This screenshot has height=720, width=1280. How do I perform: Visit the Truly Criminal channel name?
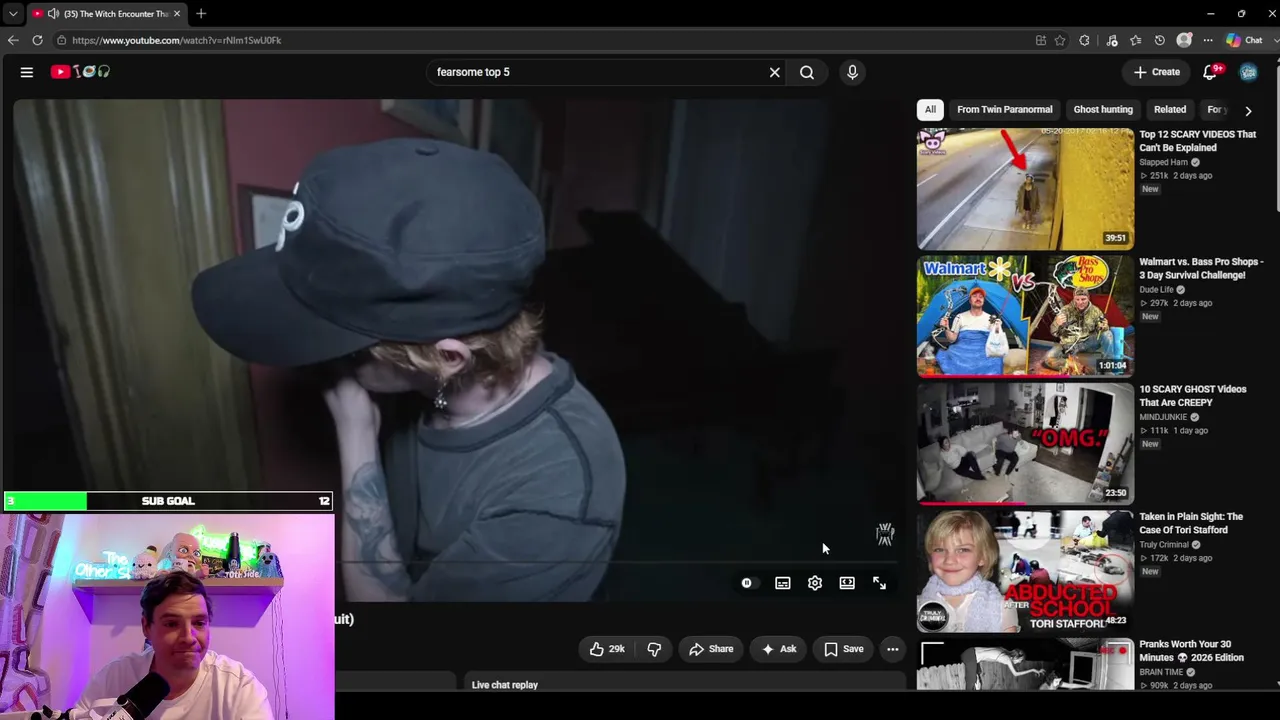[1164, 545]
